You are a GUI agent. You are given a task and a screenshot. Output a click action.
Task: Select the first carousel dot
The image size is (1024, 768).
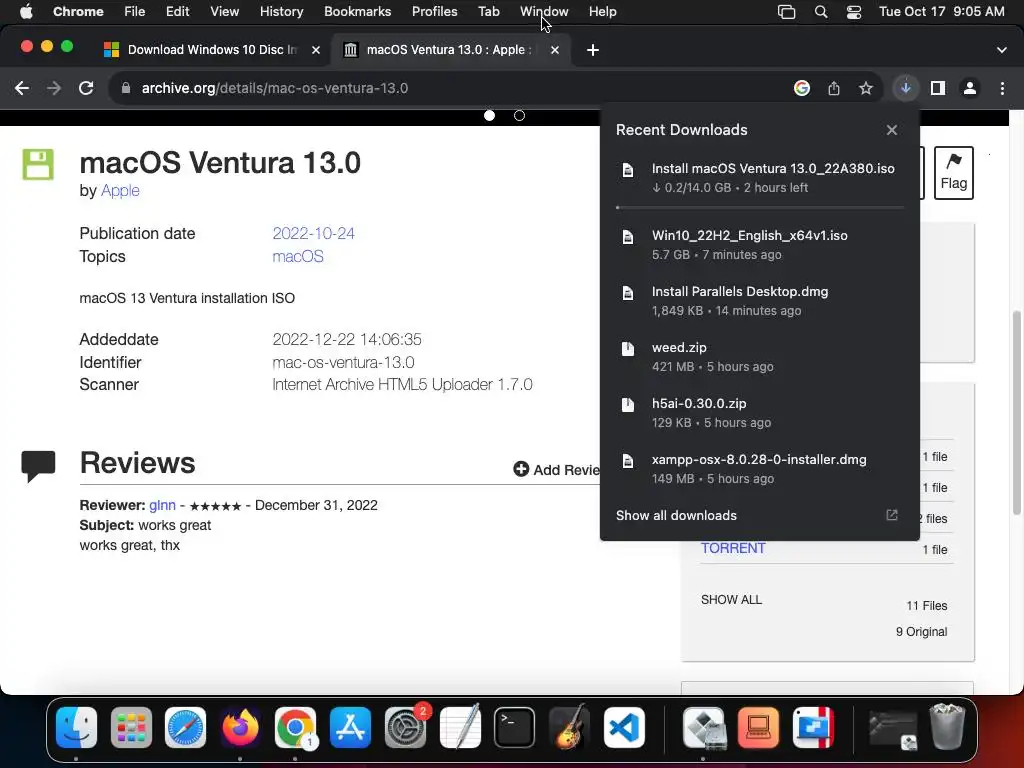[489, 116]
